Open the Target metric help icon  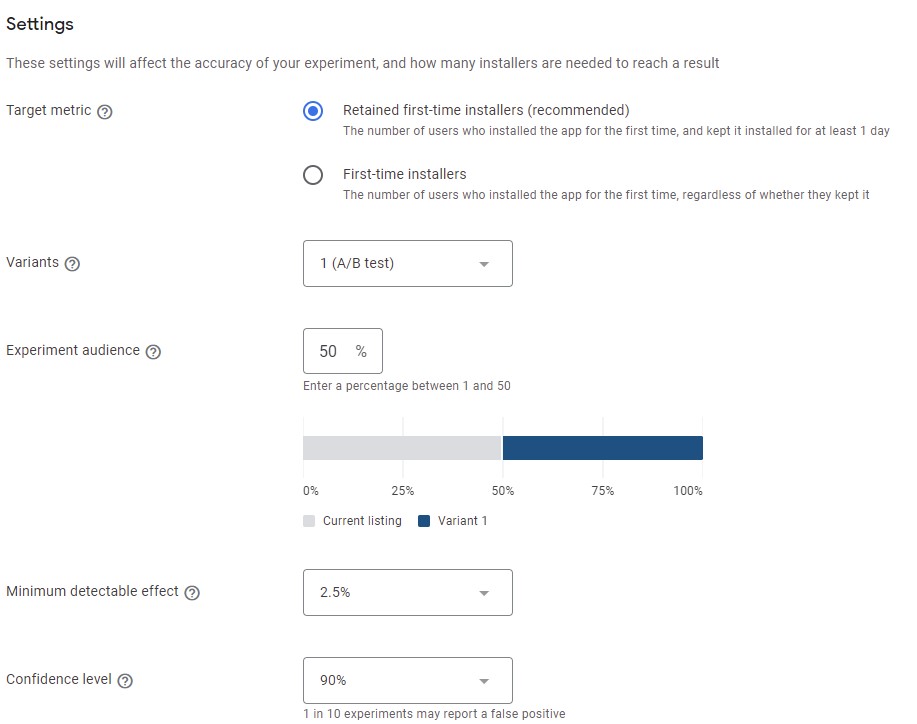click(x=105, y=111)
